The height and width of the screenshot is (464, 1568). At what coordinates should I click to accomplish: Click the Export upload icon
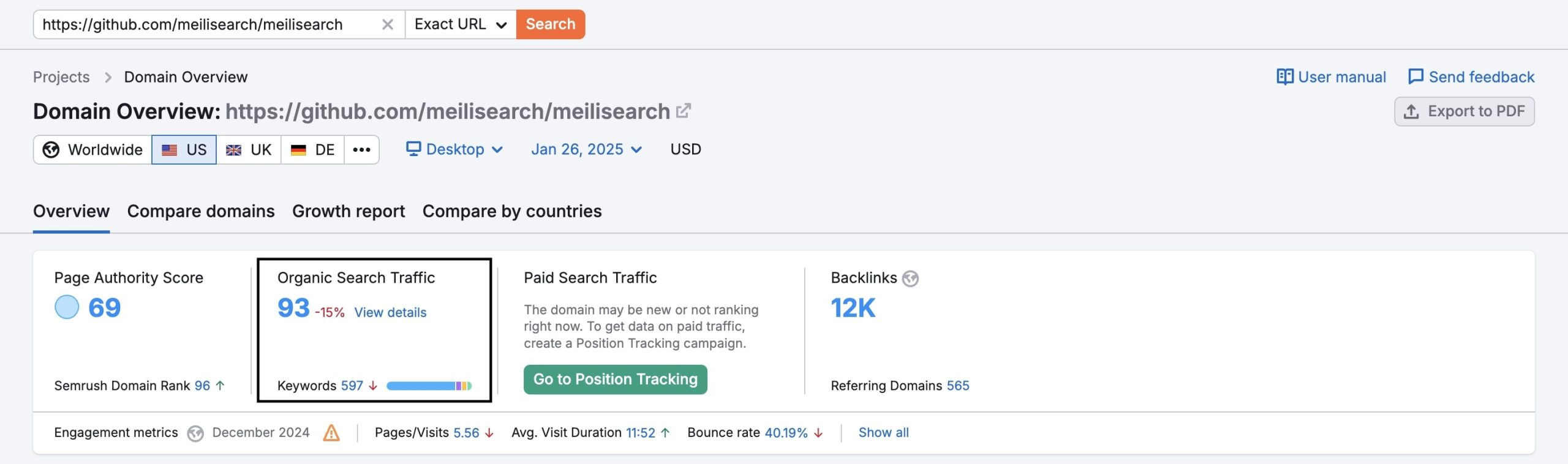[1411, 111]
